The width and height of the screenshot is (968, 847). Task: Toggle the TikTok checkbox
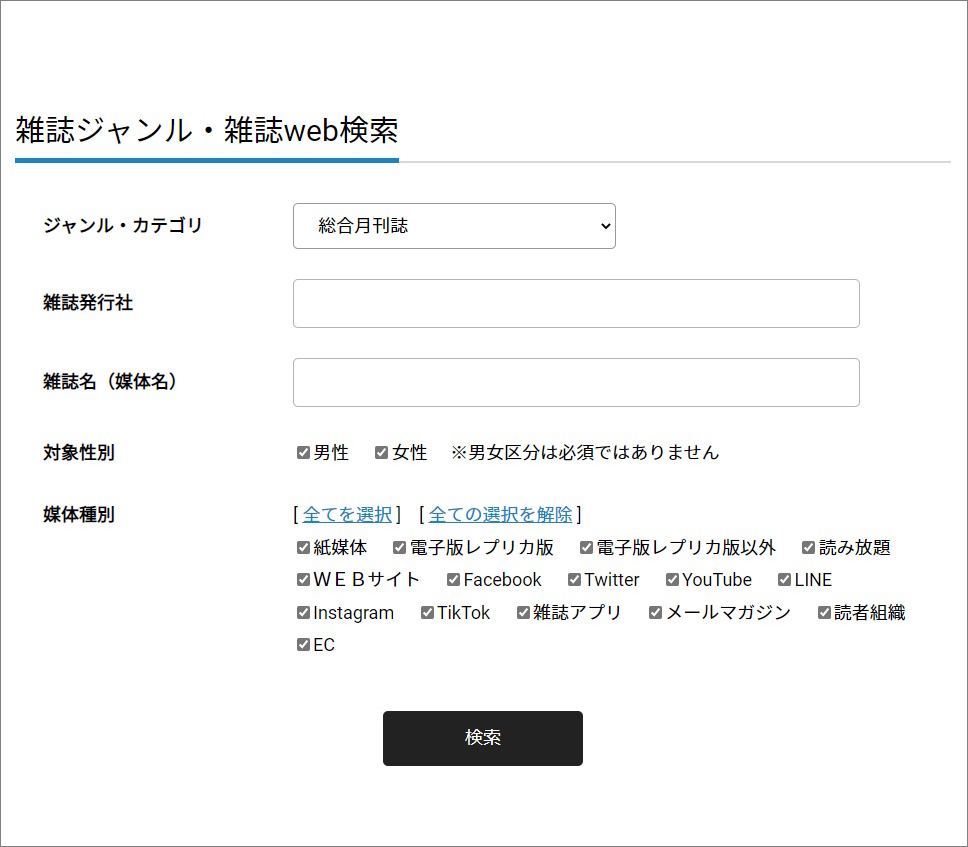427,612
